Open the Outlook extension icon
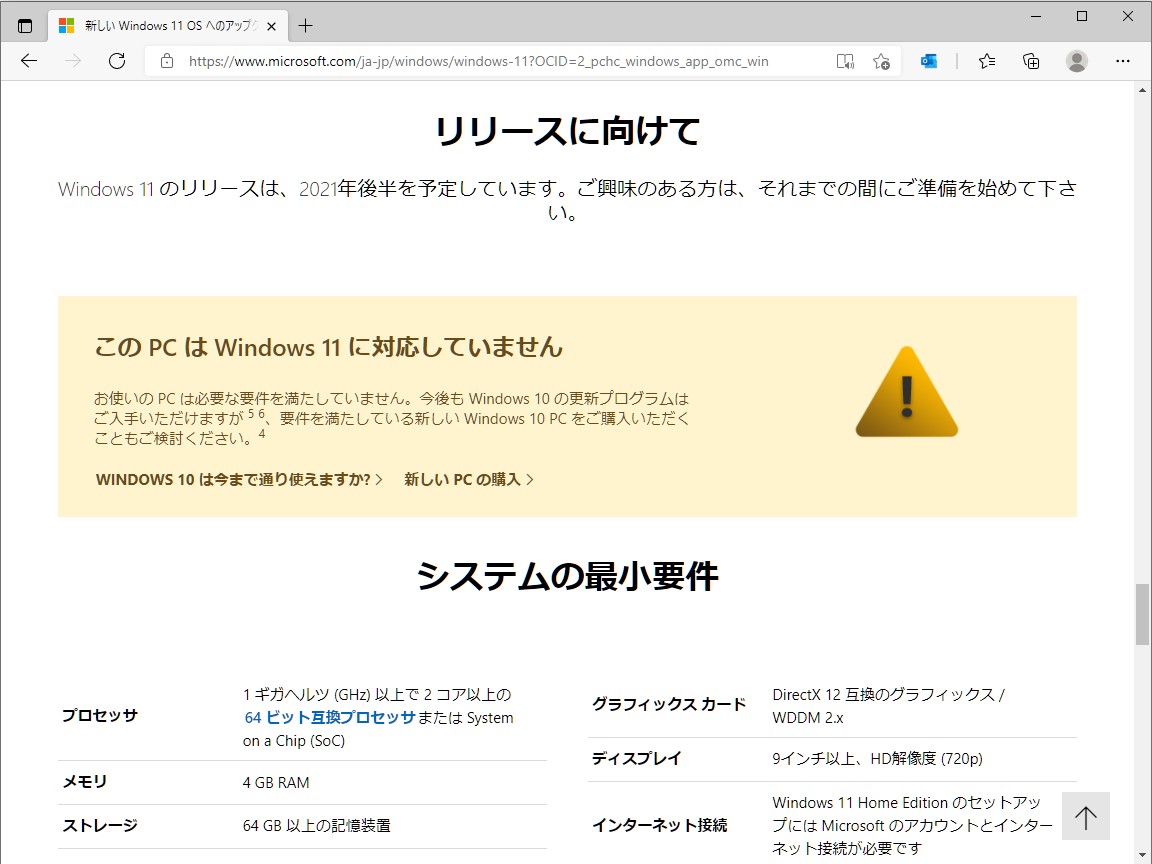This screenshot has height=864, width=1152. pyautogui.click(x=929, y=61)
